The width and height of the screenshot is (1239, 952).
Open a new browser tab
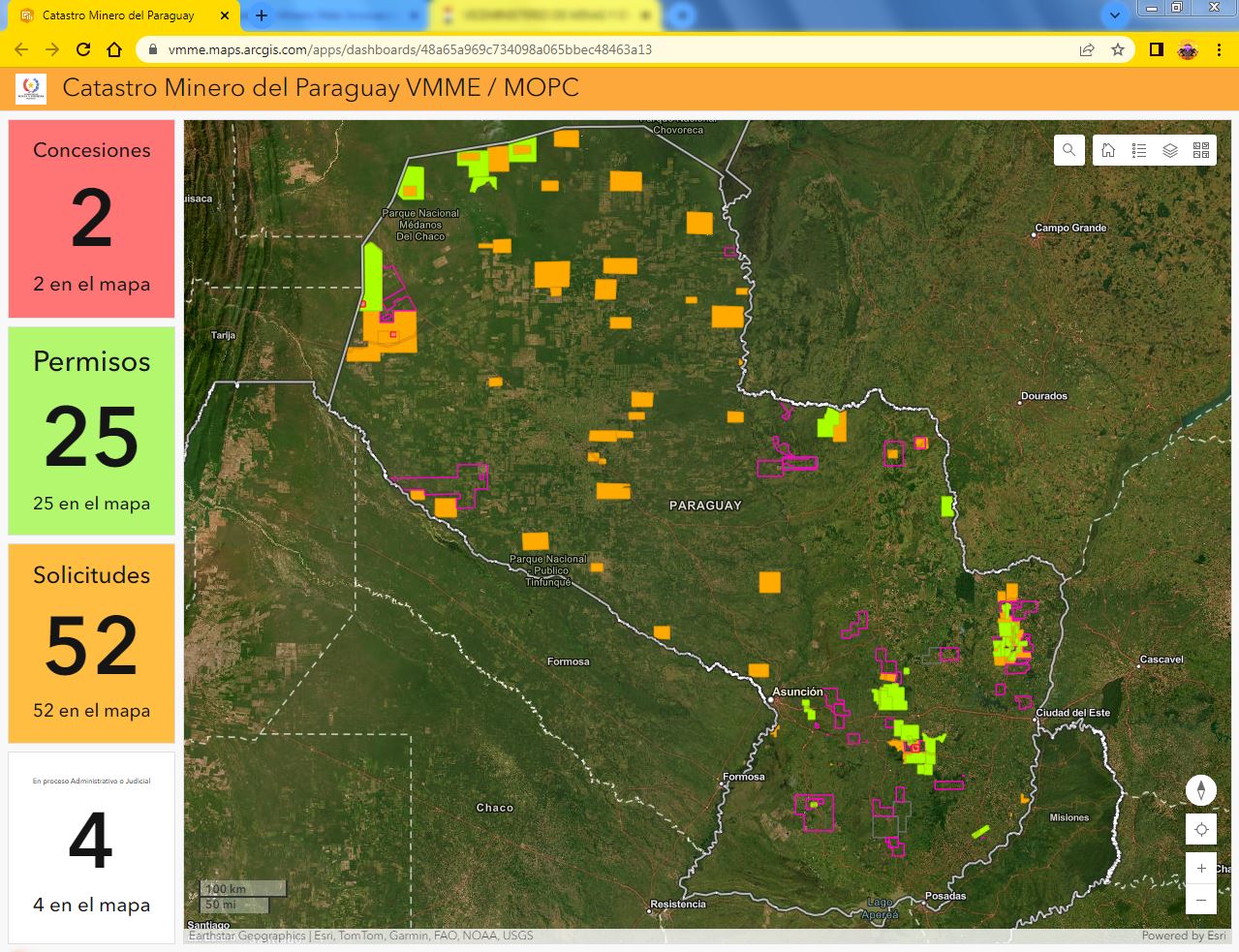pos(262,15)
